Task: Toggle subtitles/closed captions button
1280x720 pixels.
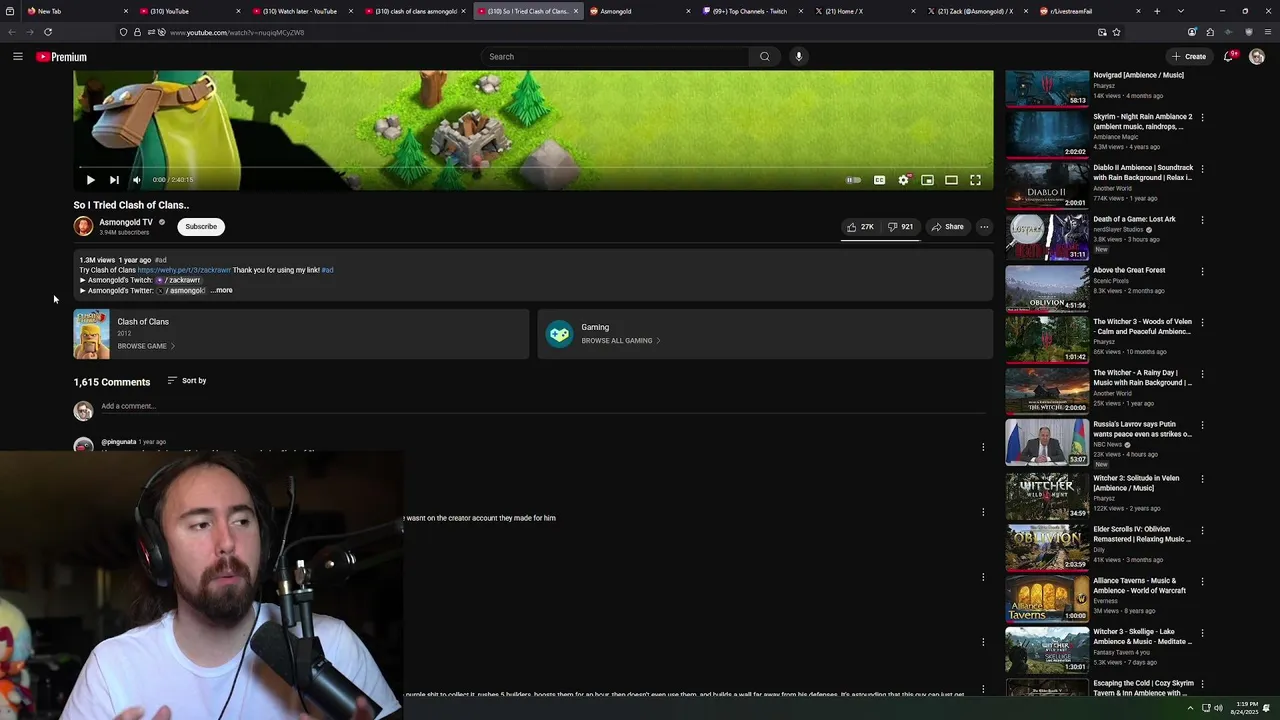Action: 879,180
